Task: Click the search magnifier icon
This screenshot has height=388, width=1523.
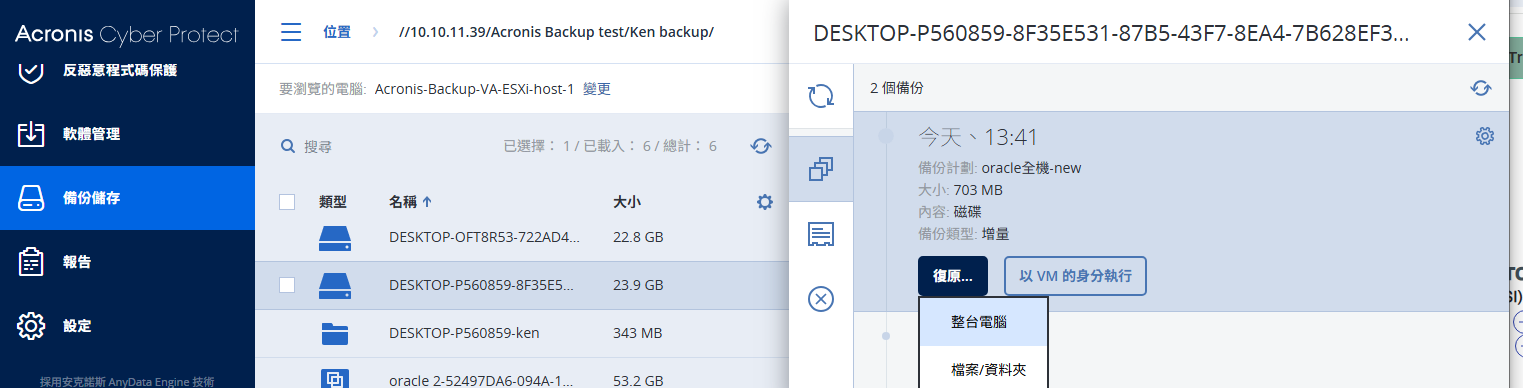Action: [x=288, y=146]
